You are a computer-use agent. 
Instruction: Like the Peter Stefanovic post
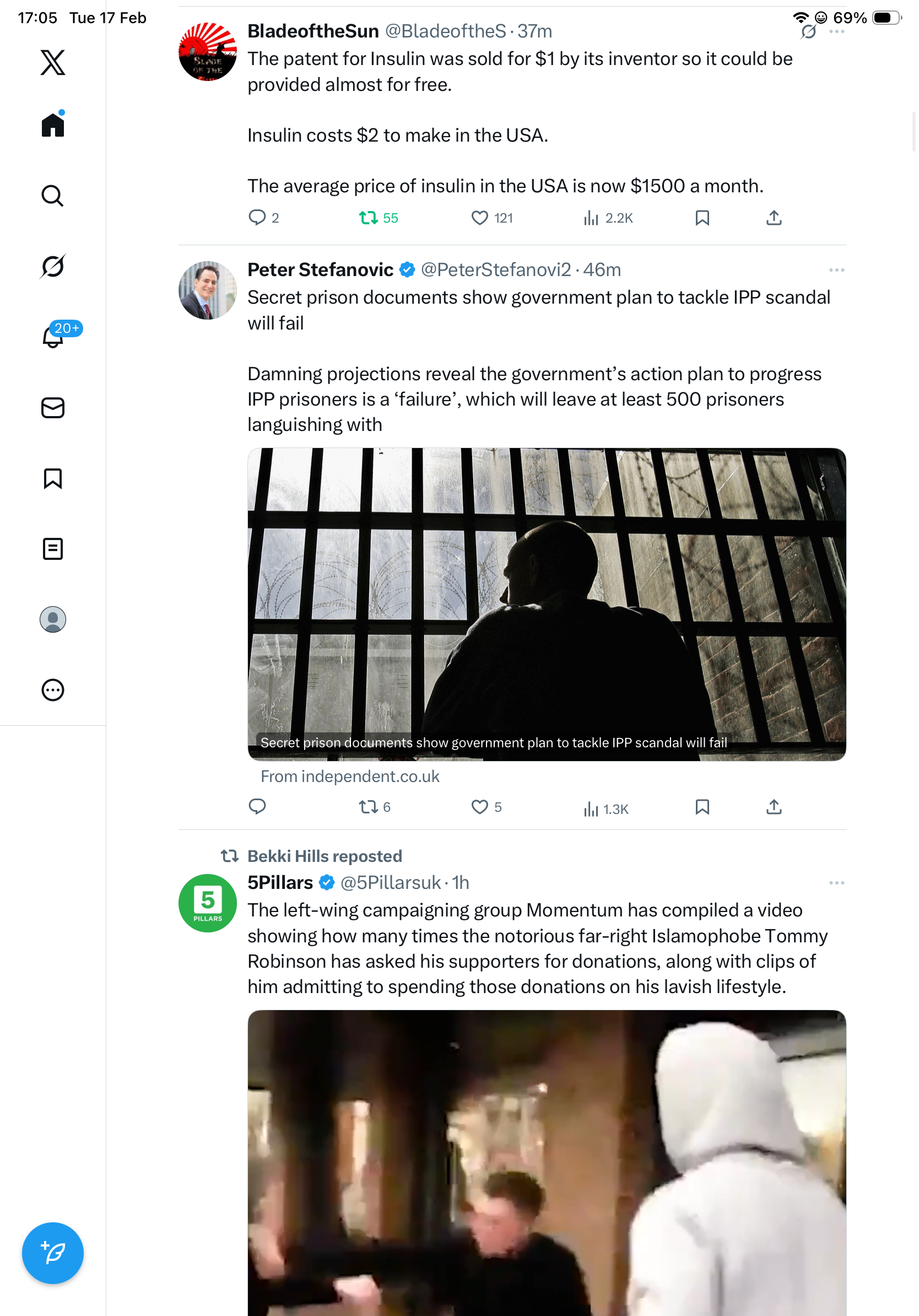(x=479, y=807)
